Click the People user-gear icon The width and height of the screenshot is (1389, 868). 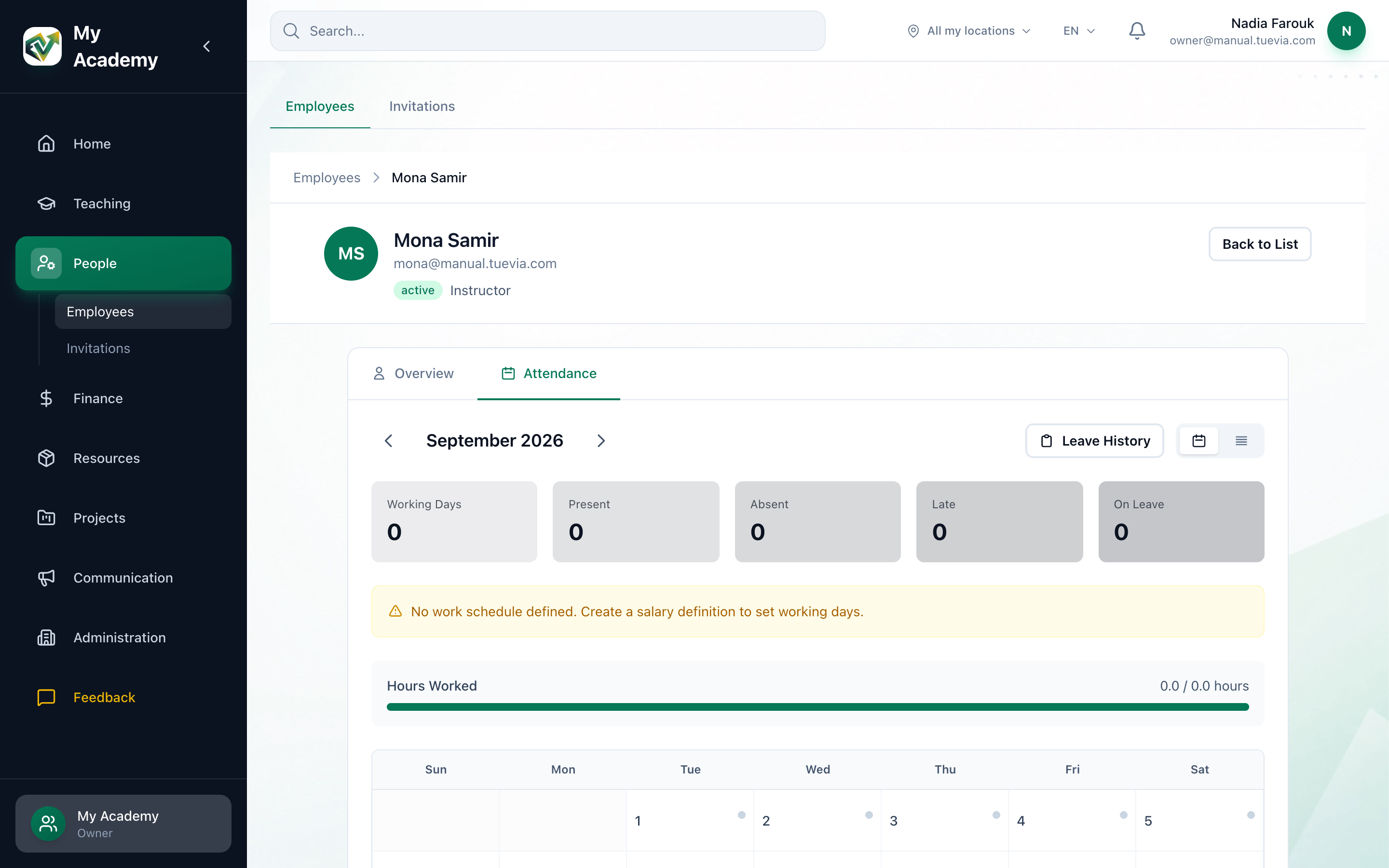click(46, 263)
